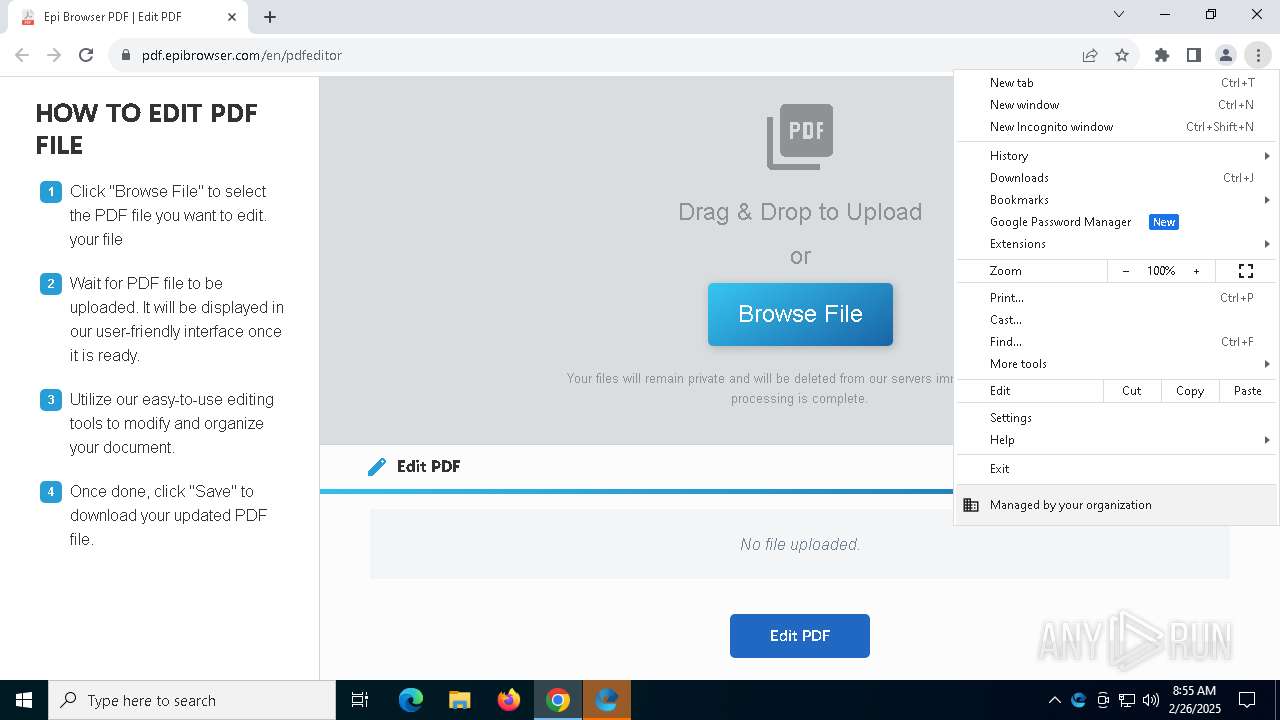Viewport: 1280px width, 720px height.
Task: Bookmark this page with star icon
Action: pos(1122,55)
